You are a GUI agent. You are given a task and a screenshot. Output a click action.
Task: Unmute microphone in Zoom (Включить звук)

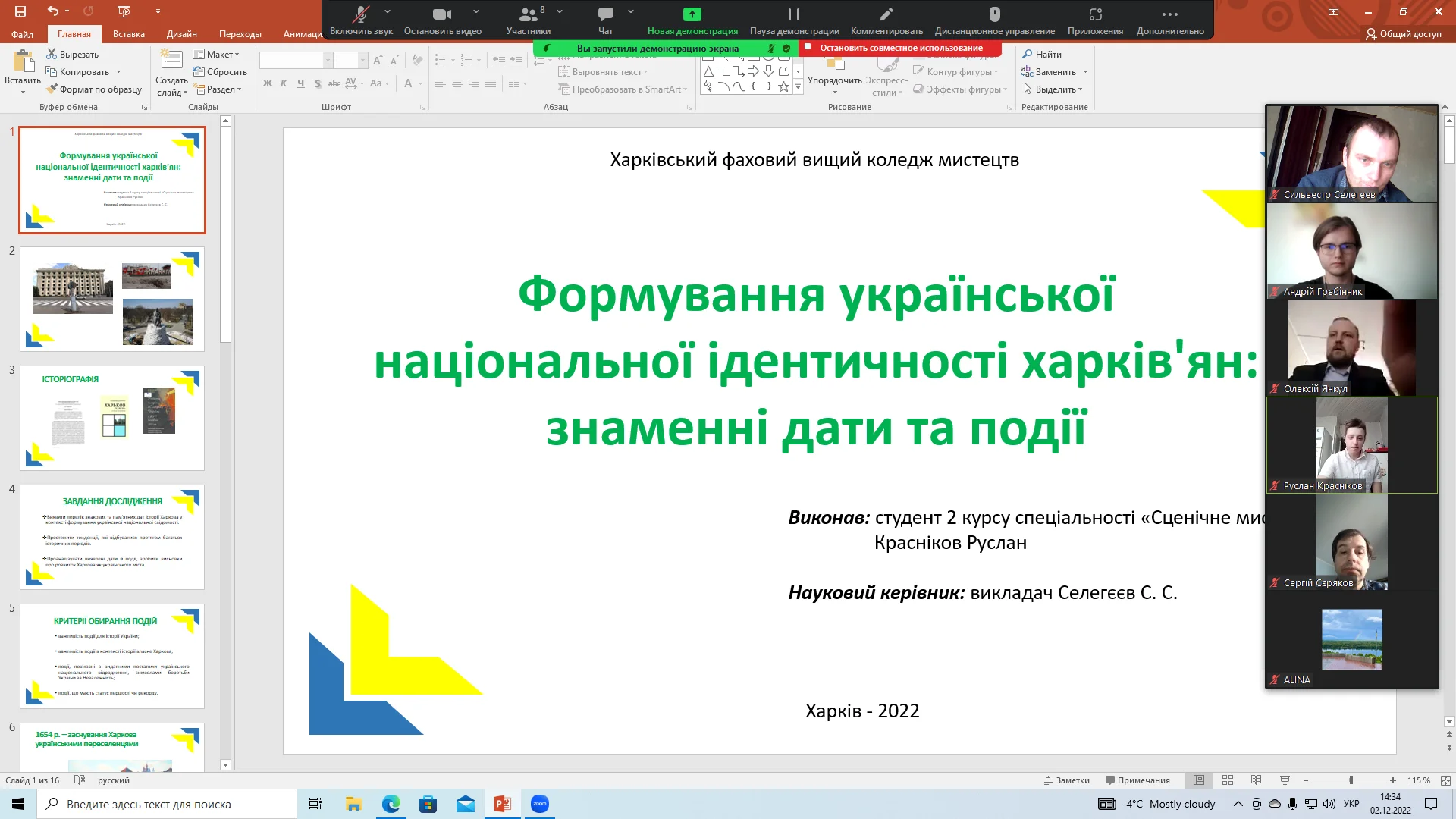(x=361, y=20)
